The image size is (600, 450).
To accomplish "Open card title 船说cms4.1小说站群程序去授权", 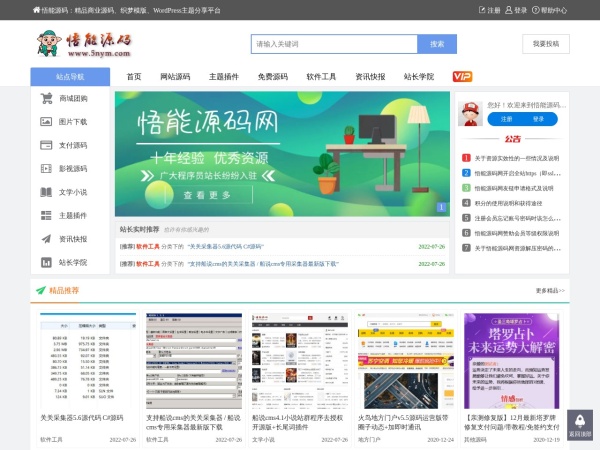I will click(298, 422).
